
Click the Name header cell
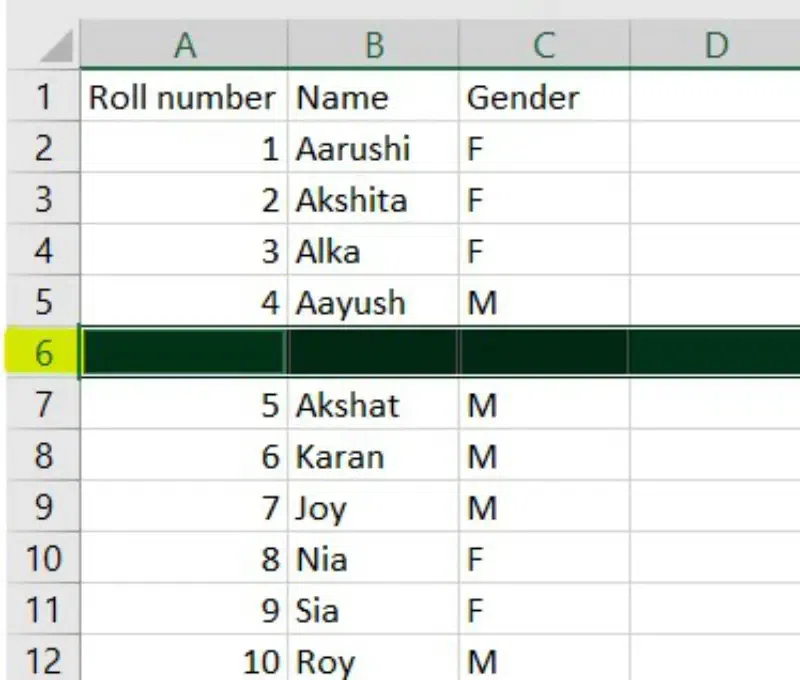pyautogui.click(x=373, y=97)
